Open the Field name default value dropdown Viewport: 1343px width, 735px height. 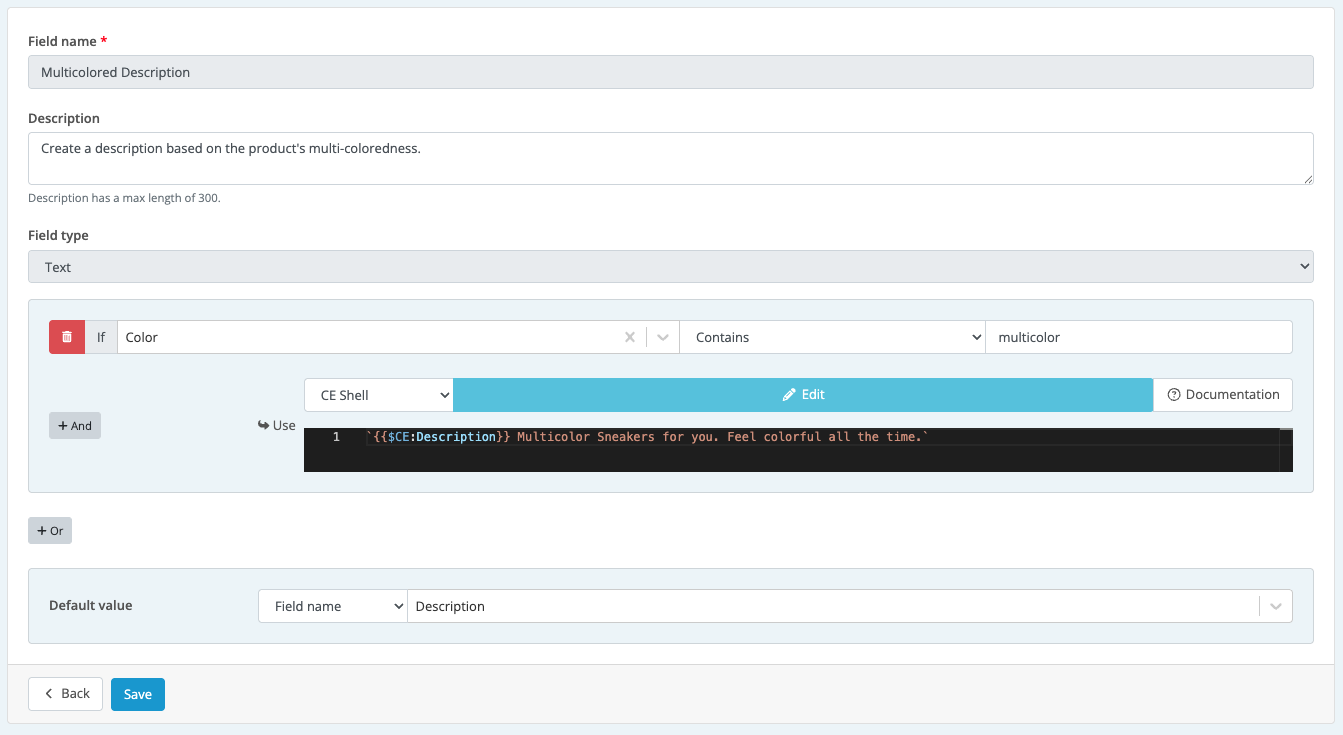[x=332, y=605]
